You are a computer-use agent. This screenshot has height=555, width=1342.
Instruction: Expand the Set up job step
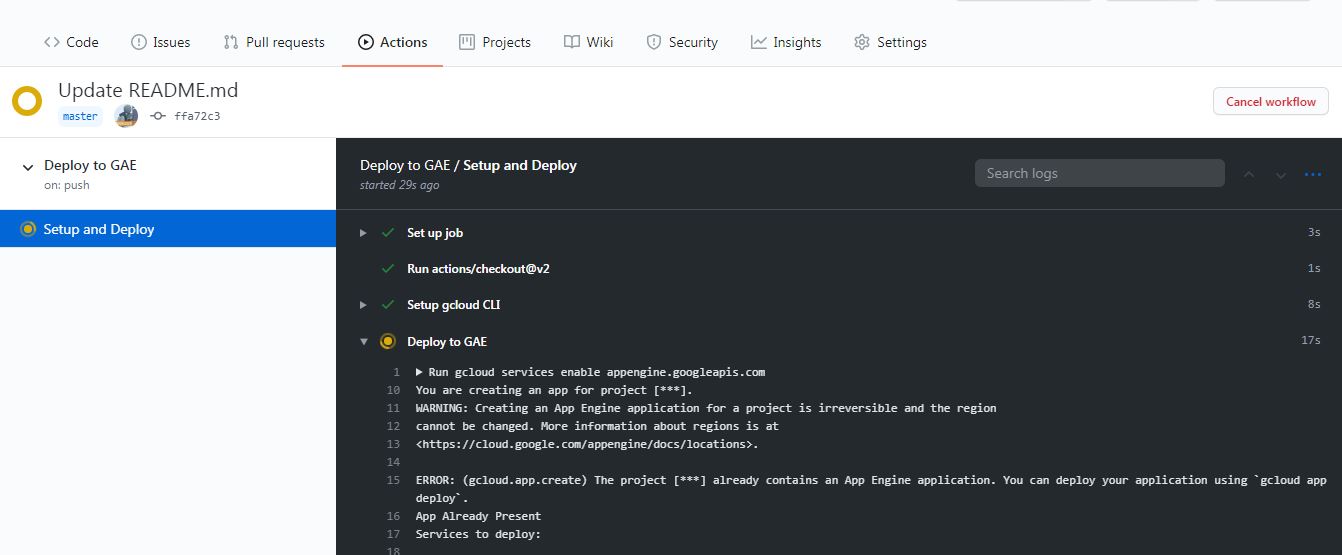point(363,233)
